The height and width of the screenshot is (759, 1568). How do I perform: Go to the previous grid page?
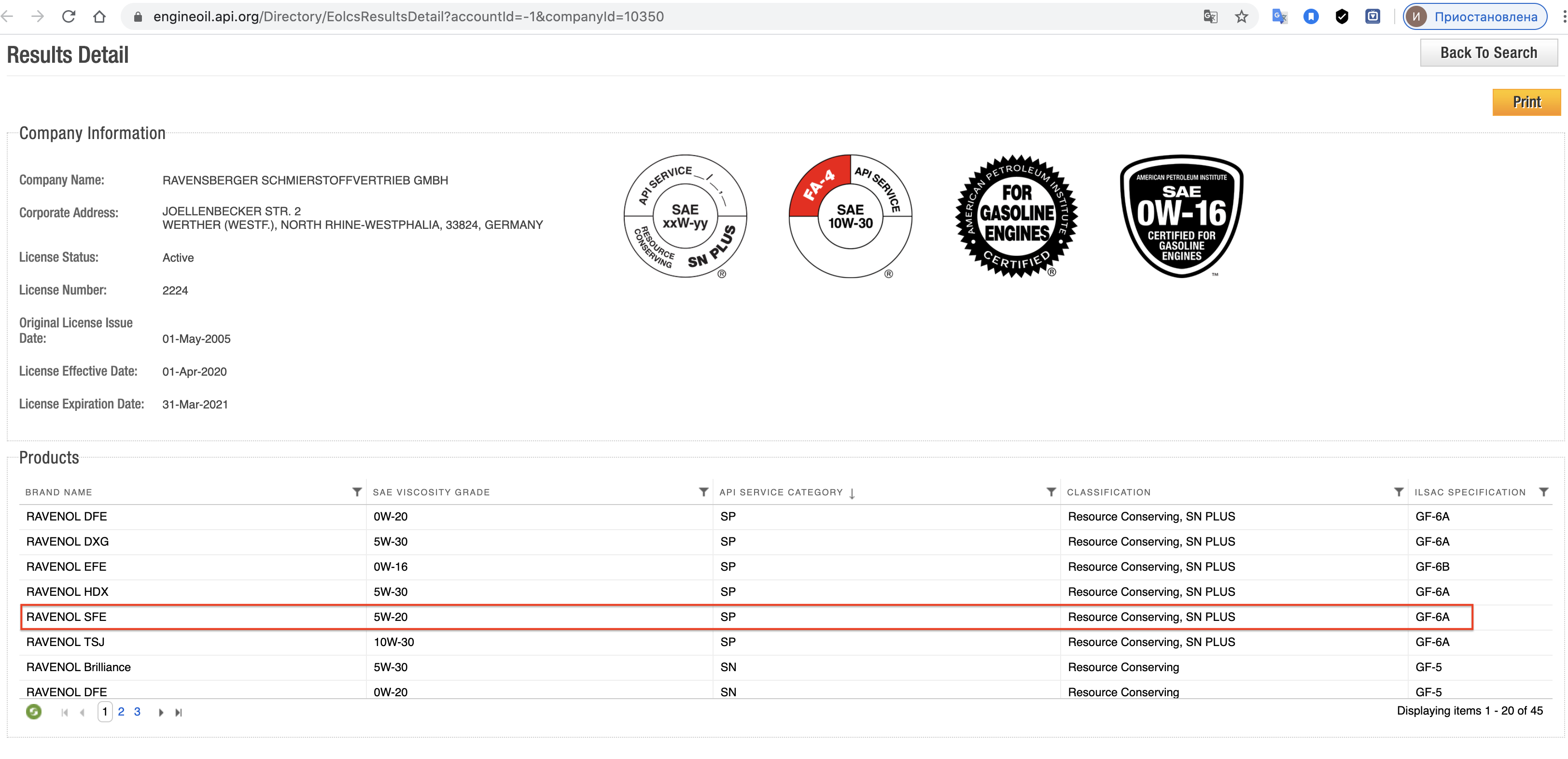(82, 712)
